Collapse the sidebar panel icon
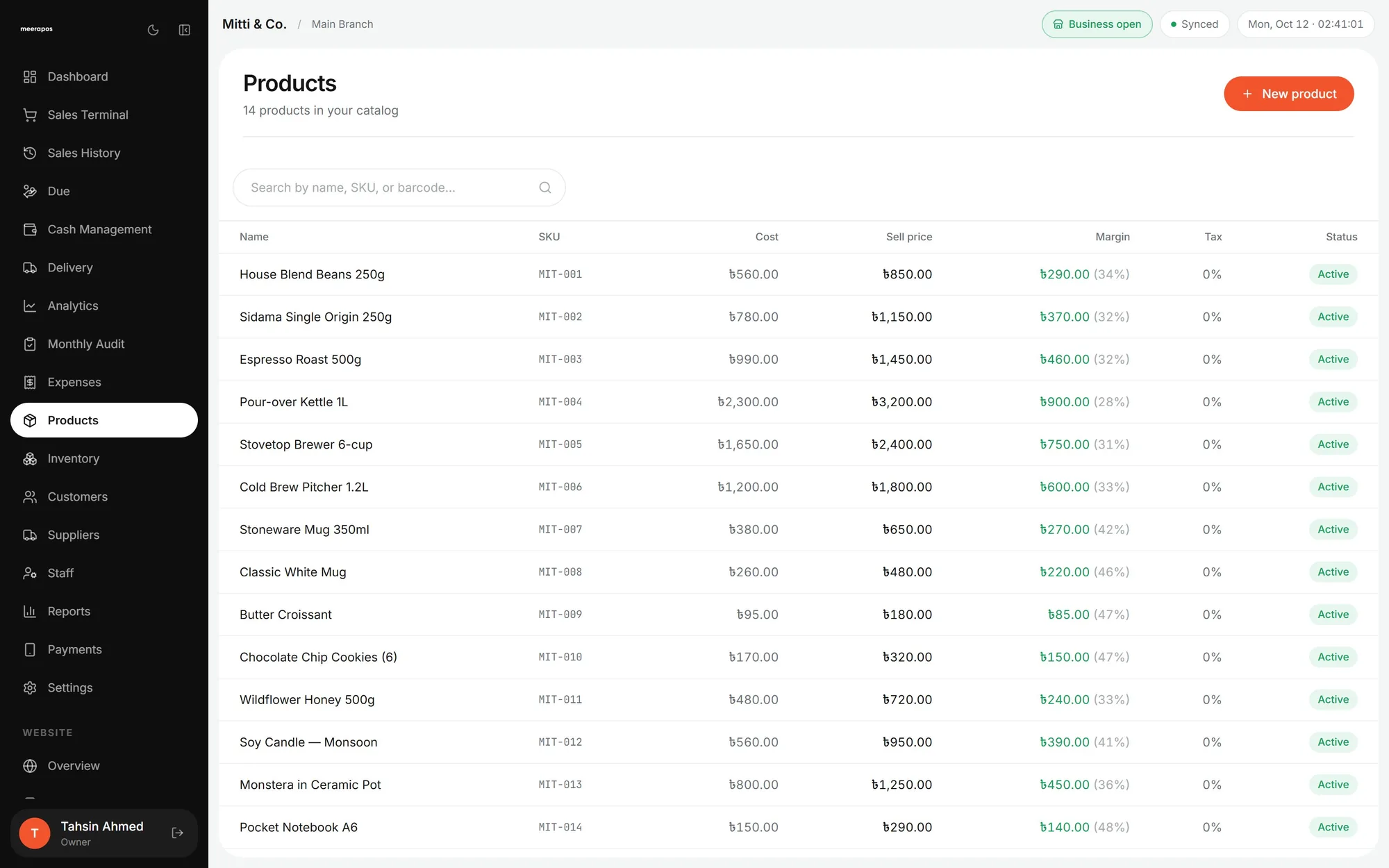Image resolution: width=1389 pixels, height=868 pixels. tap(184, 30)
